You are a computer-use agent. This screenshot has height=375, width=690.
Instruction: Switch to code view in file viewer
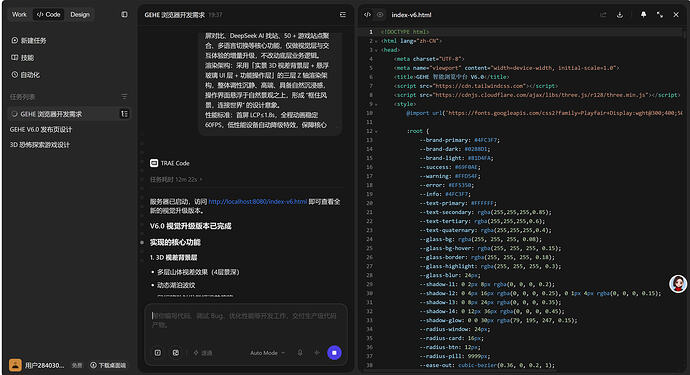pos(367,15)
